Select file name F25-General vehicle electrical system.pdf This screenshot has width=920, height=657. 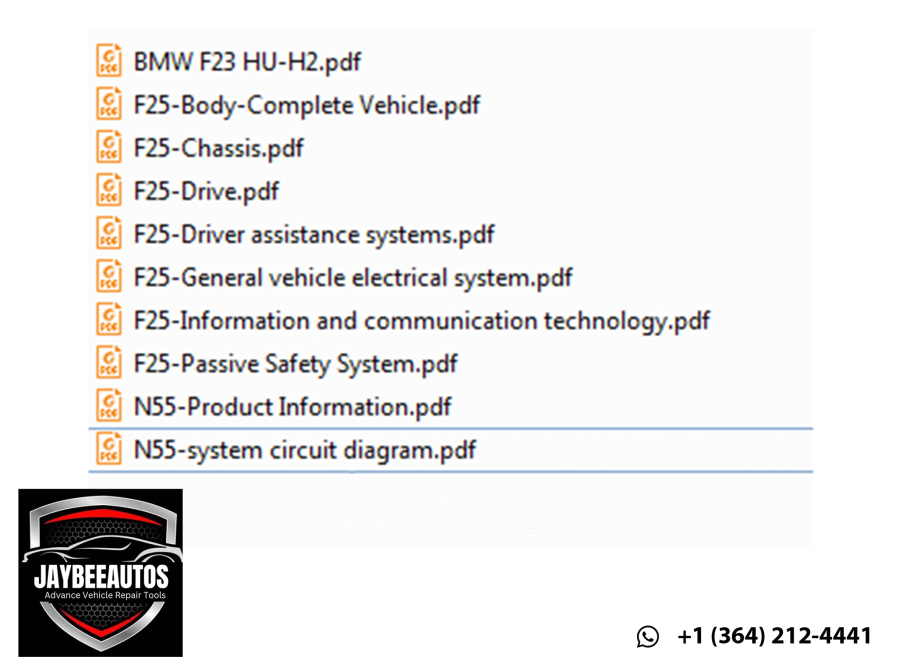353,278
